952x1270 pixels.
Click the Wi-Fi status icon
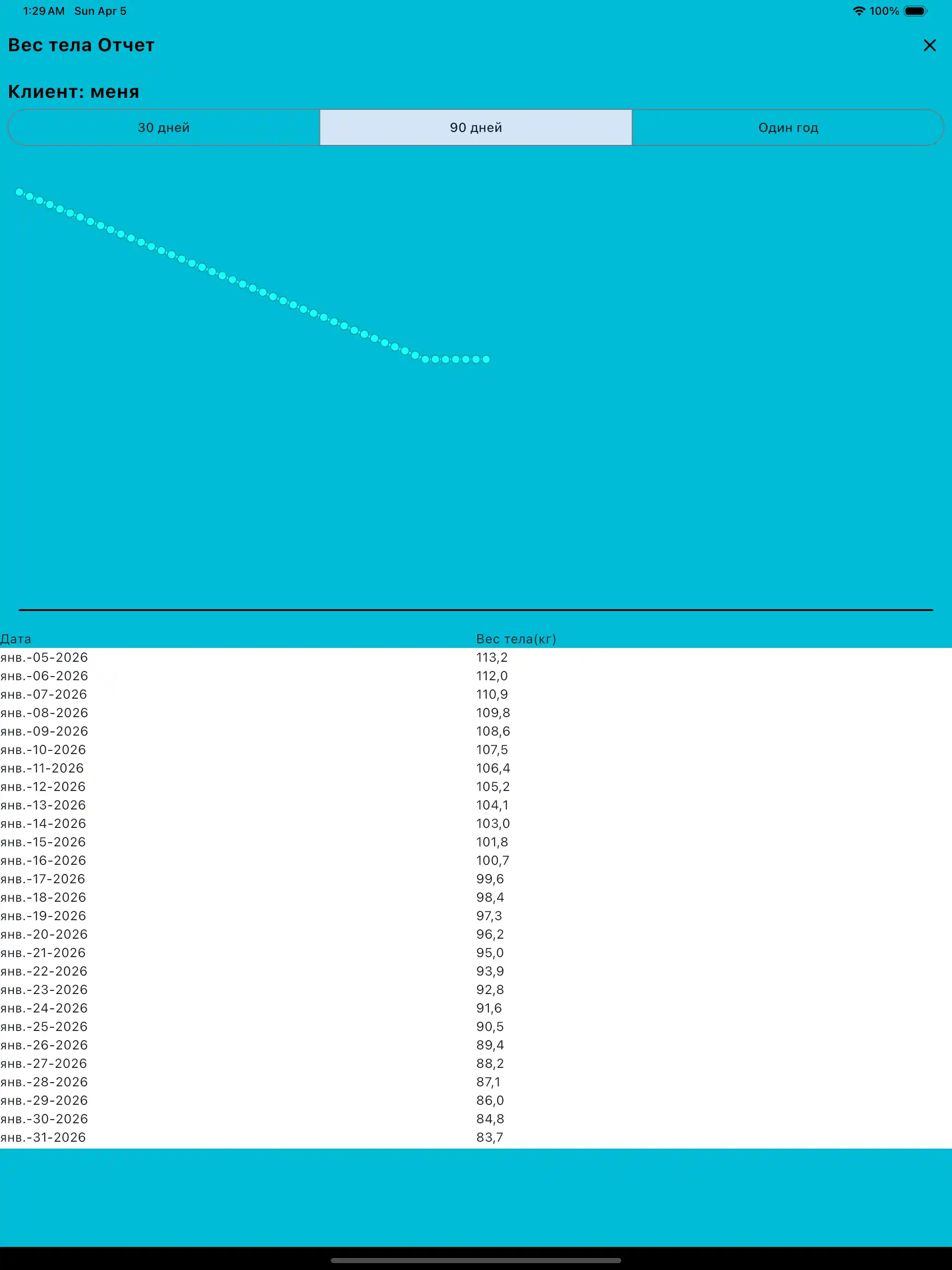click(x=858, y=11)
